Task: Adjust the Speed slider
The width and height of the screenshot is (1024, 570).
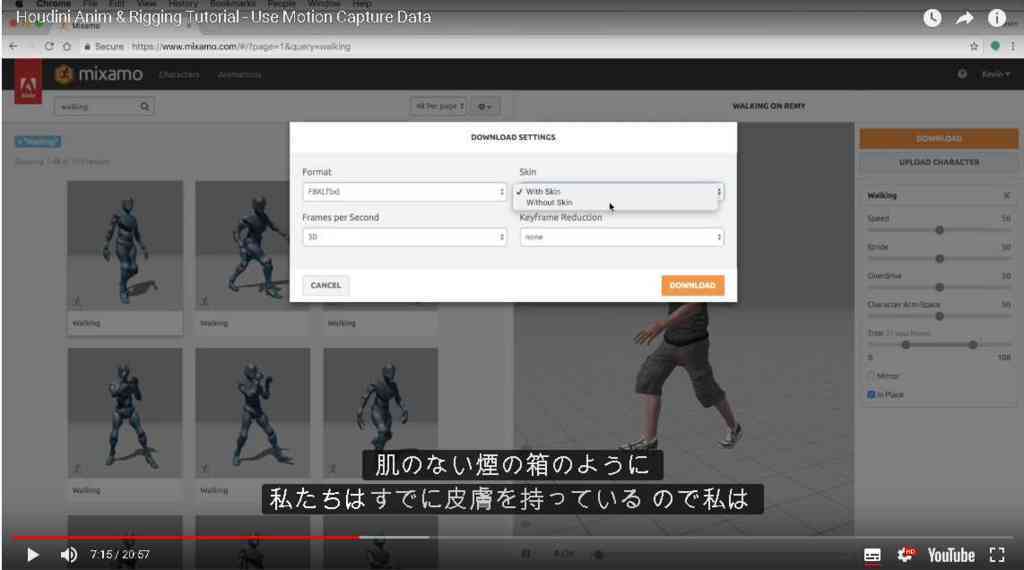Action: click(x=940, y=230)
